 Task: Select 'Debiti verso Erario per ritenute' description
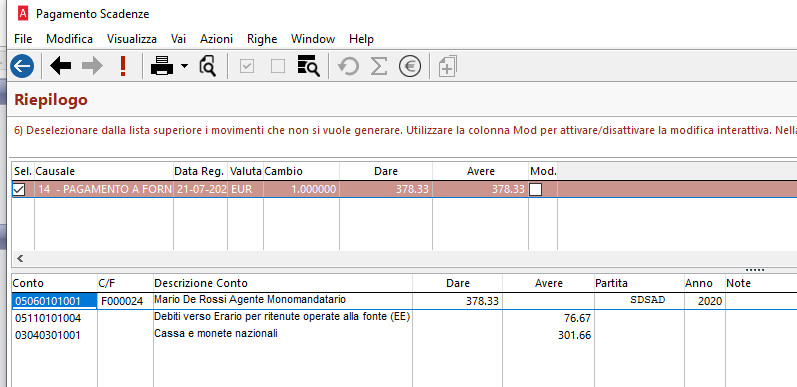click(282, 317)
